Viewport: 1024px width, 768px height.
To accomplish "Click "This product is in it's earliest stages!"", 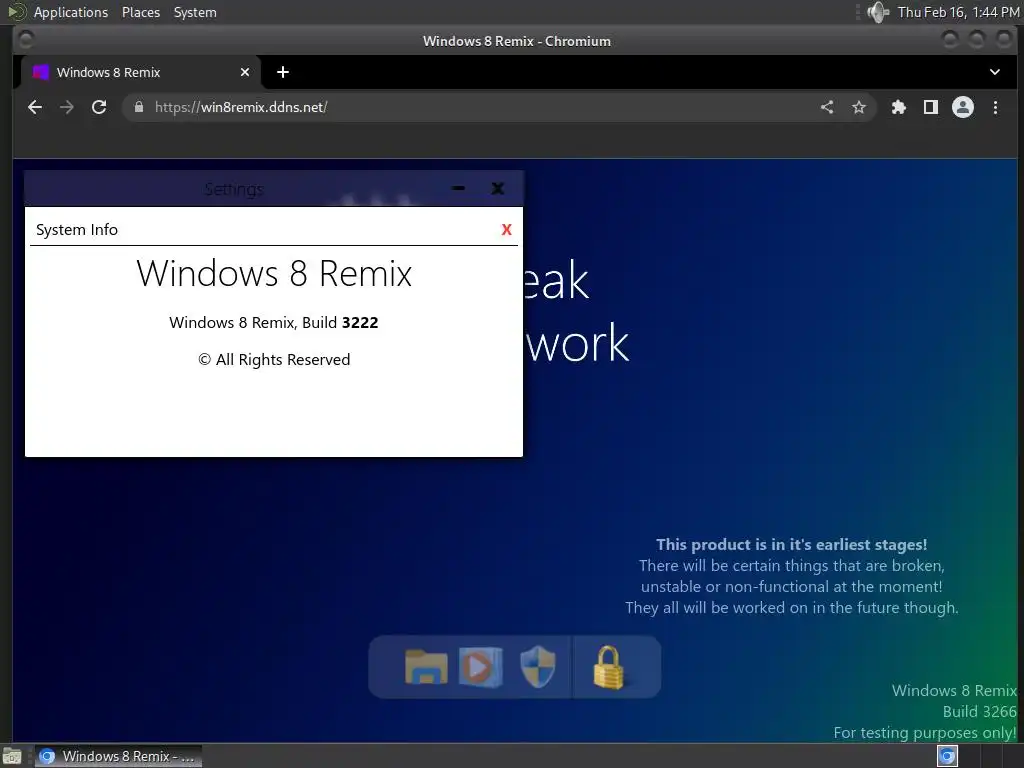I will coord(792,545).
